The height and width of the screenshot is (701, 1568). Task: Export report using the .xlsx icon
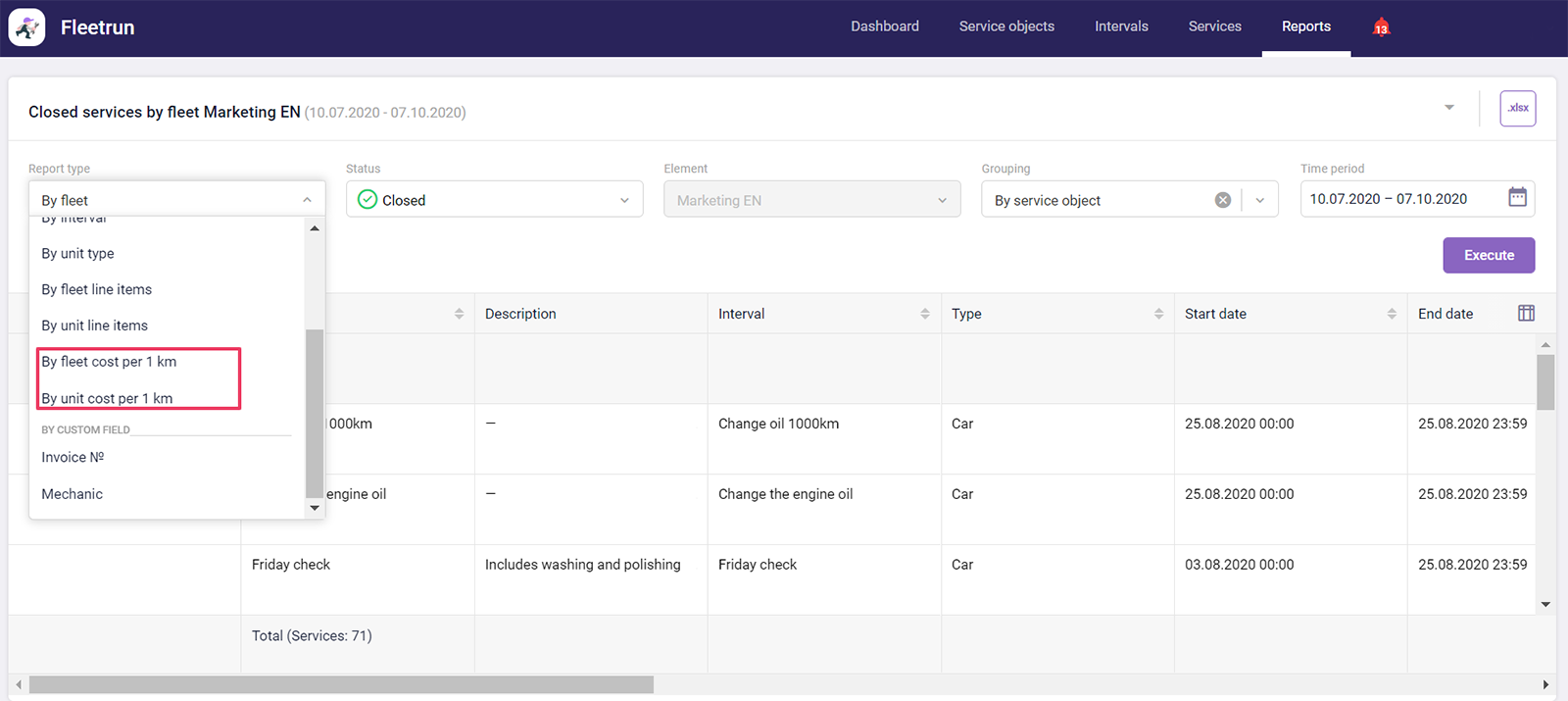[1517, 109]
